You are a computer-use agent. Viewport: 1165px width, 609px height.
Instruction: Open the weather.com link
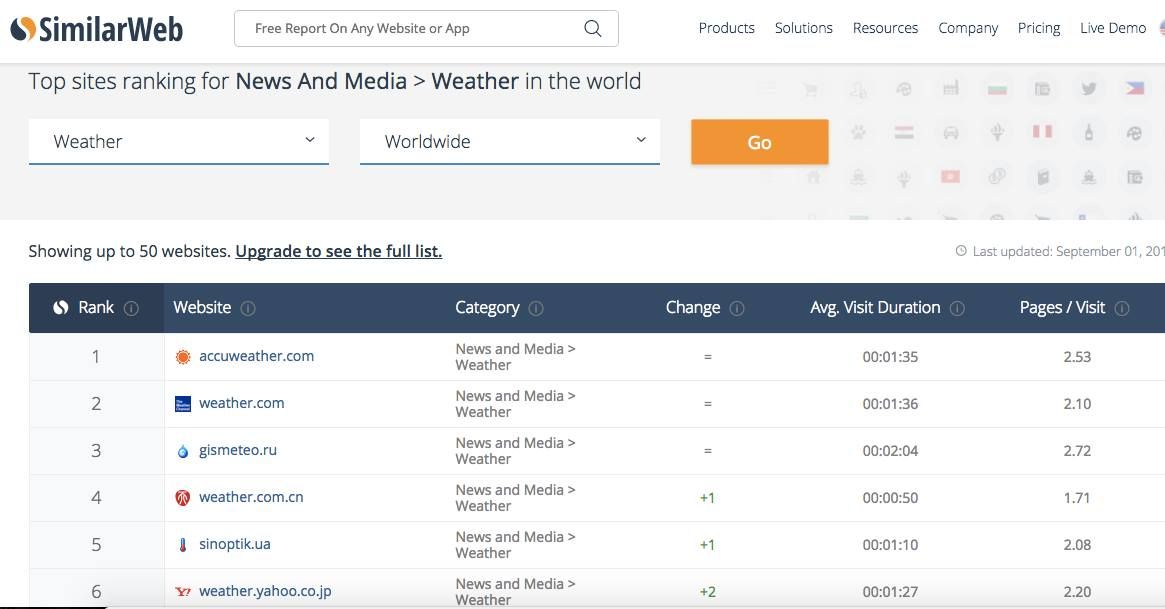(x=241, y=403)
